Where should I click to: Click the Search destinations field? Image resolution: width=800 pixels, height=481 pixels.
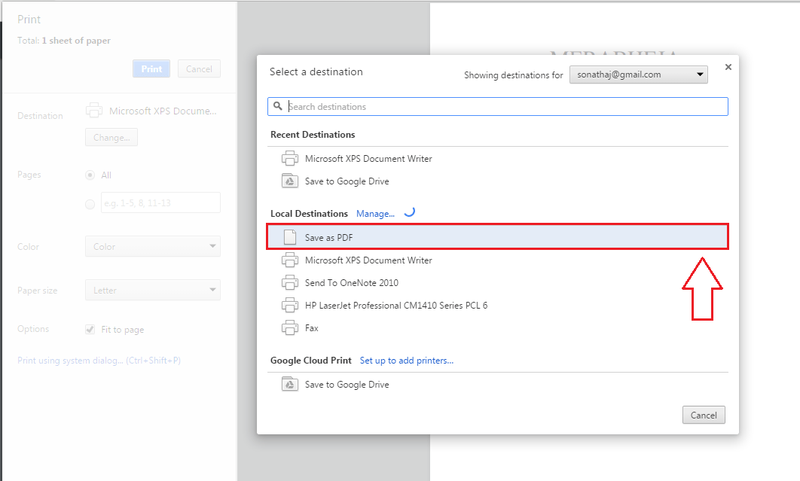click(x=497, y=107)
